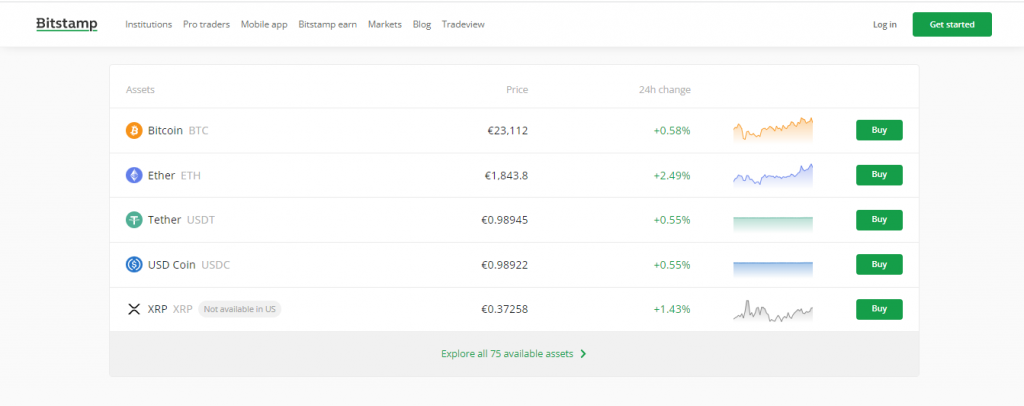Screen dimensions: 1024x406
Task: Click the Bitcoin price €23,112
Action: pos(507,131)
